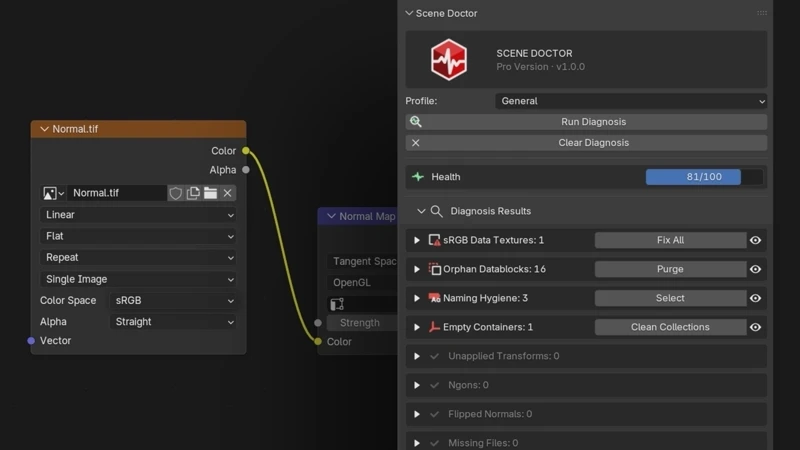This screenshot has width=800, height=450.
Task: Expand the sRGB Data Textures row
Action: tap(417, 240)
